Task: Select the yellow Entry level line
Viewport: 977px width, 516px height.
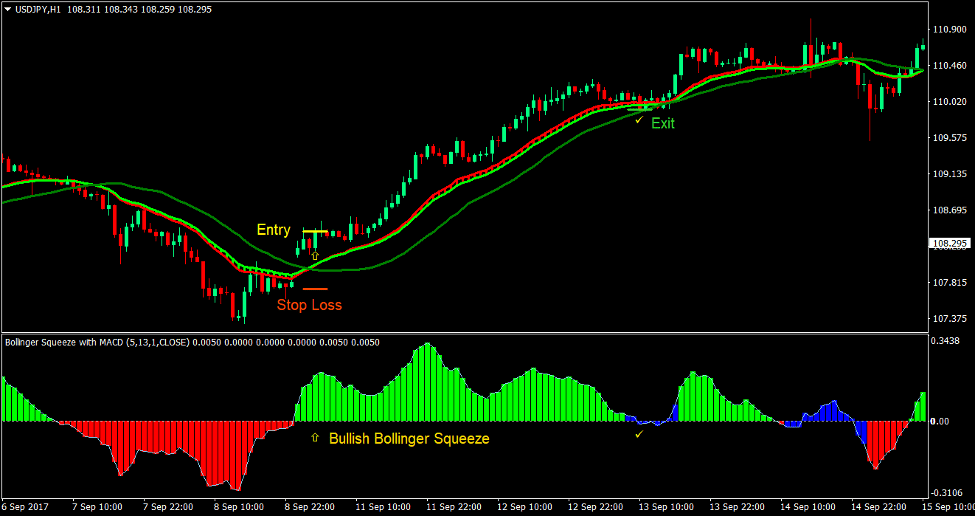Action: click(x=314, y=232)
